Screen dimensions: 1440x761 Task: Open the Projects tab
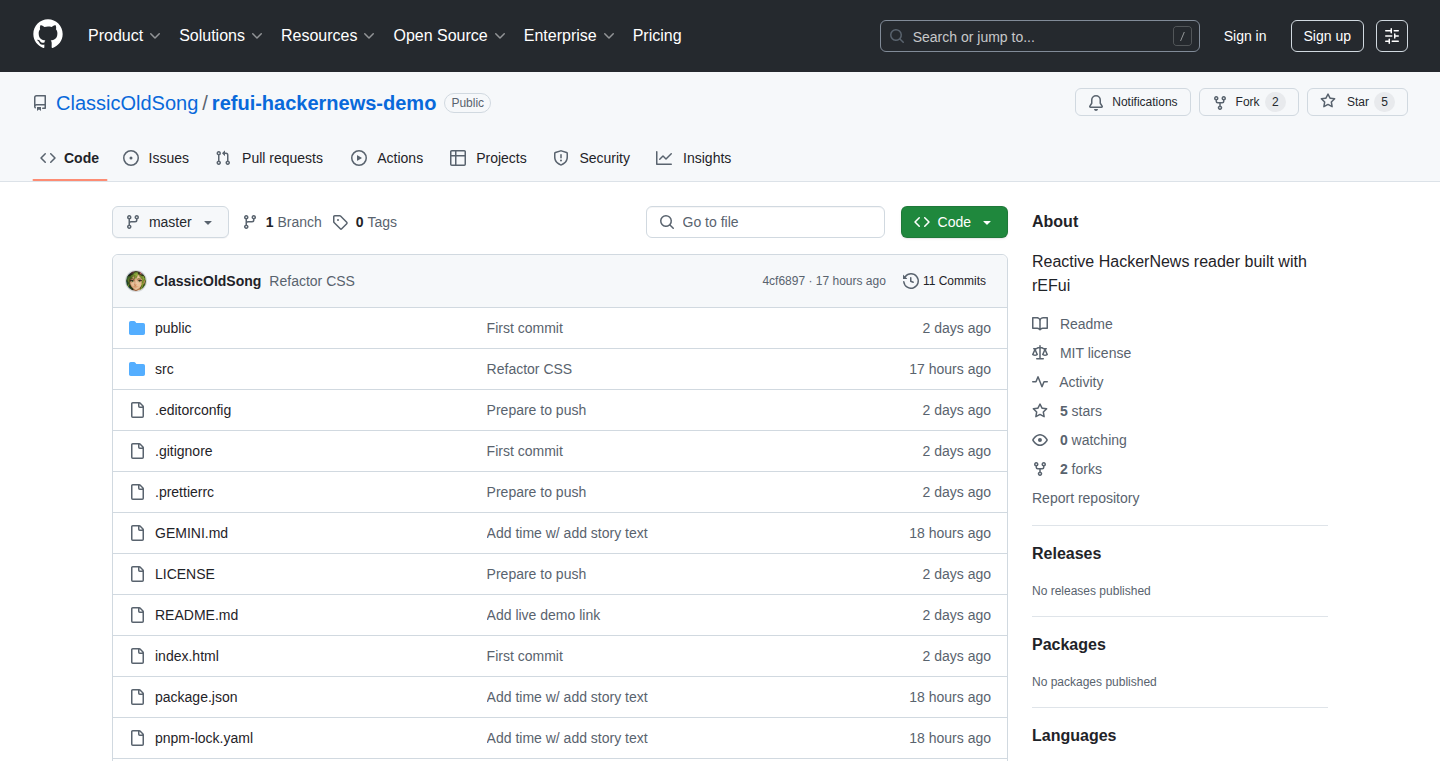coord(488,158)
